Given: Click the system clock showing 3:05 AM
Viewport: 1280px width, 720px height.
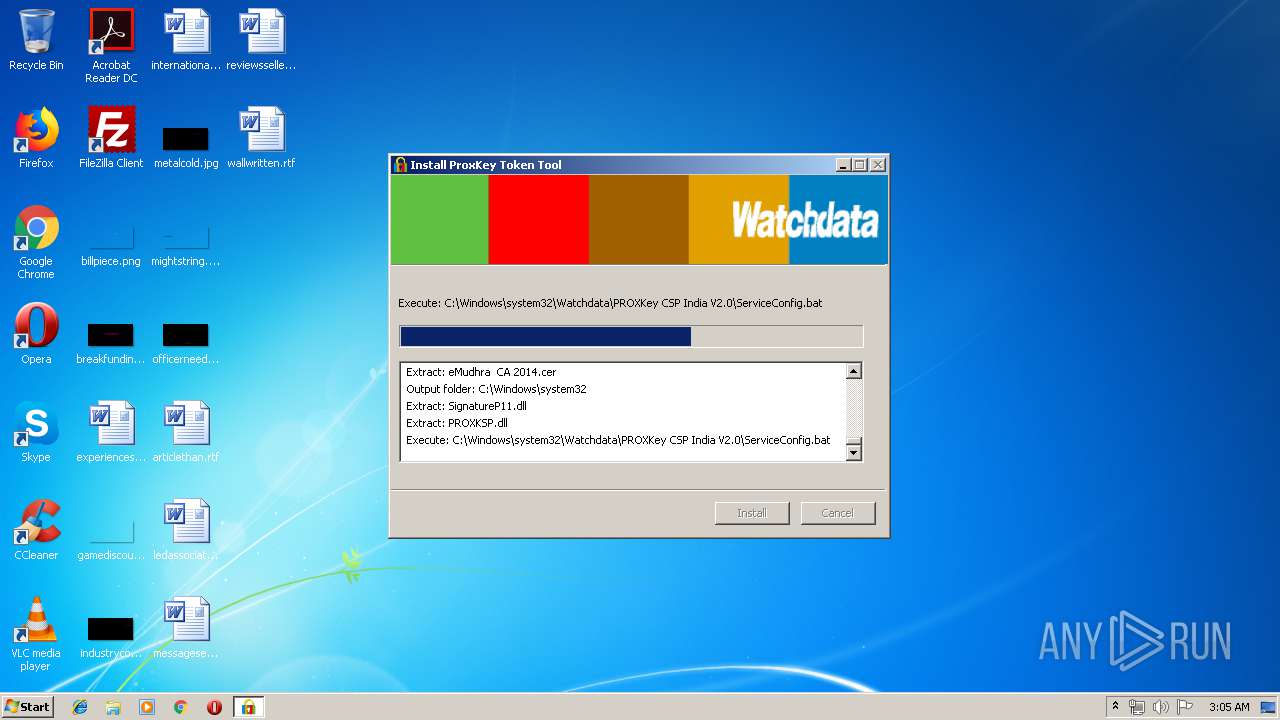Looking at the screenshot, I should (x=1229, y=707).
